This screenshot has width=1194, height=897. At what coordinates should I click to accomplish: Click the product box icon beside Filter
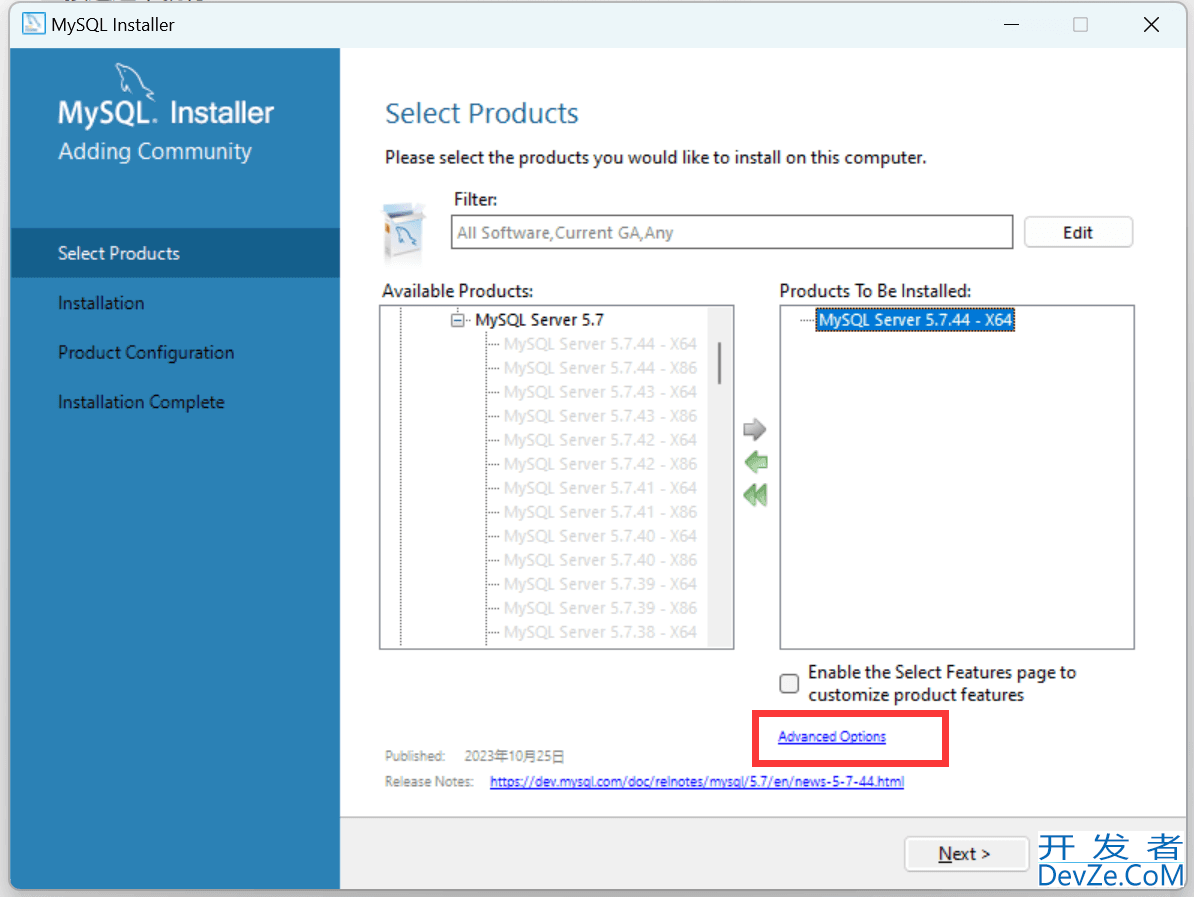point(403,231)
